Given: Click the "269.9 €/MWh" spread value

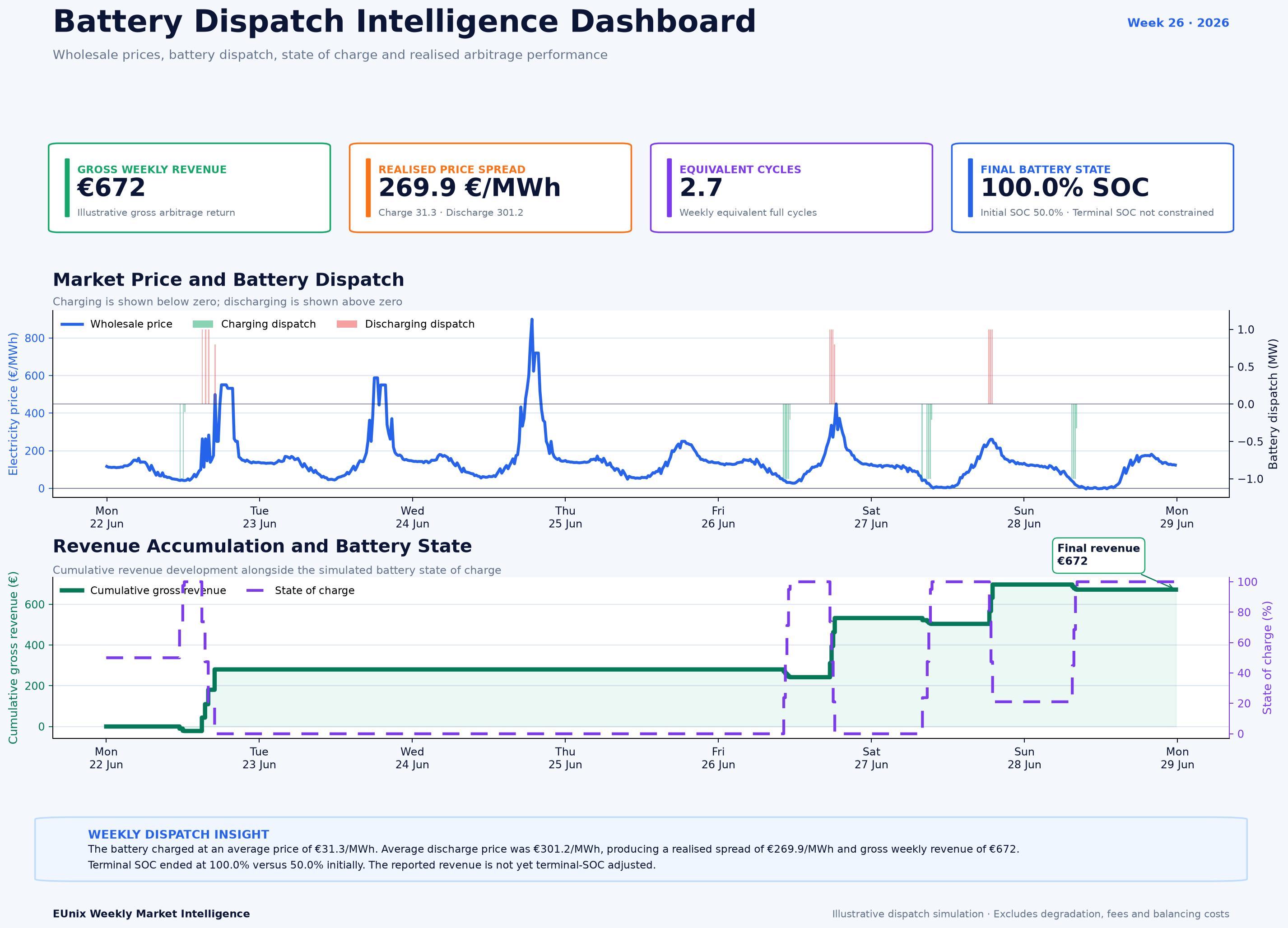Looking at the screenshot, I should pyautogui.click(x=470, y=188).
